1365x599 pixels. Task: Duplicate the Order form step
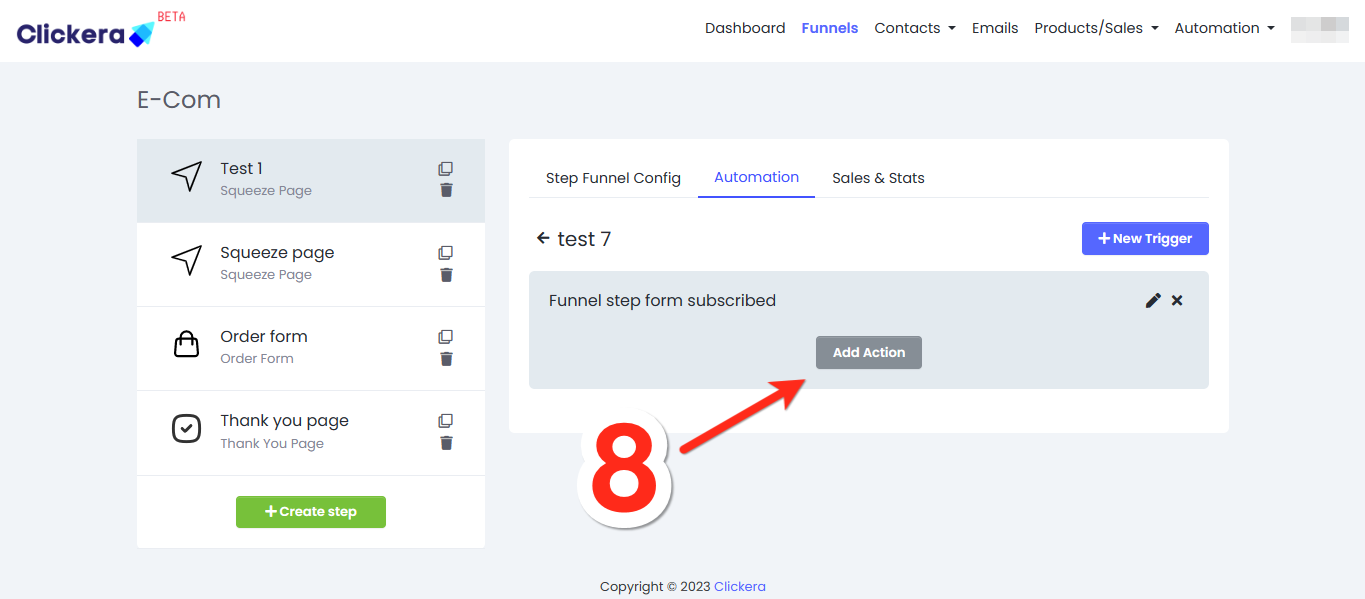(x=446, y=337)
